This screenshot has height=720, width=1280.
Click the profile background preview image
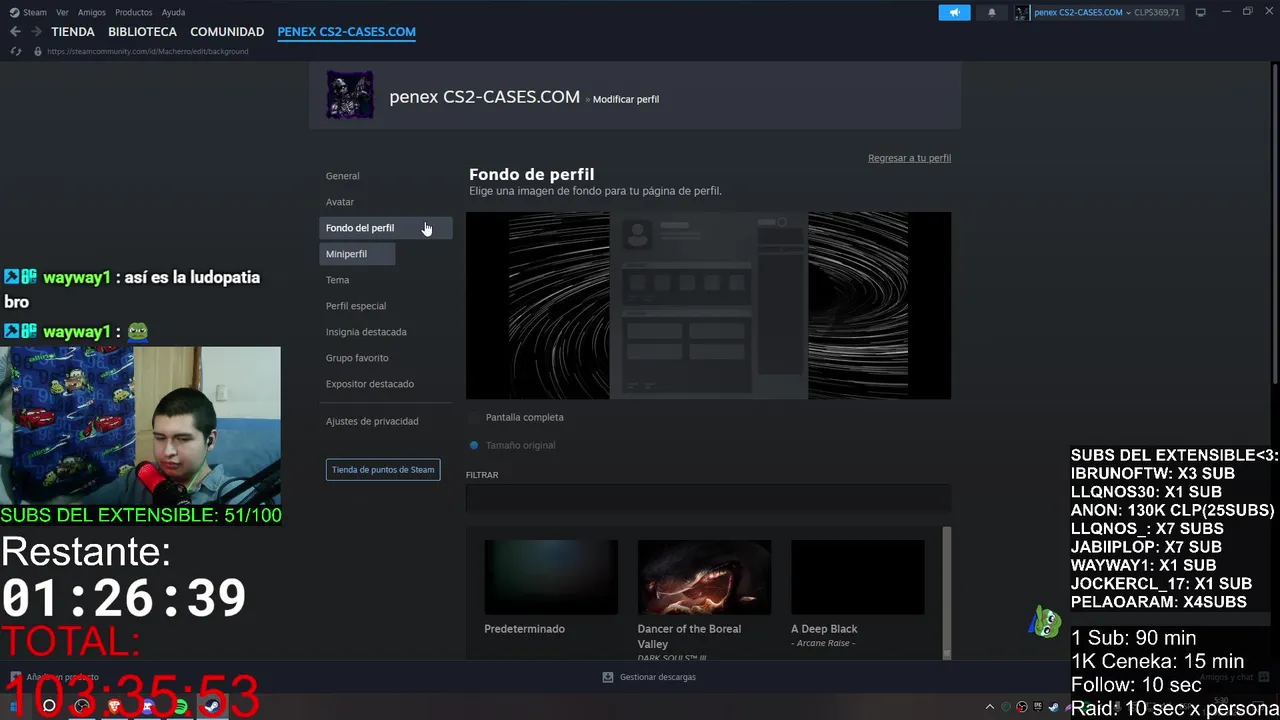click(x=708, y=305)
